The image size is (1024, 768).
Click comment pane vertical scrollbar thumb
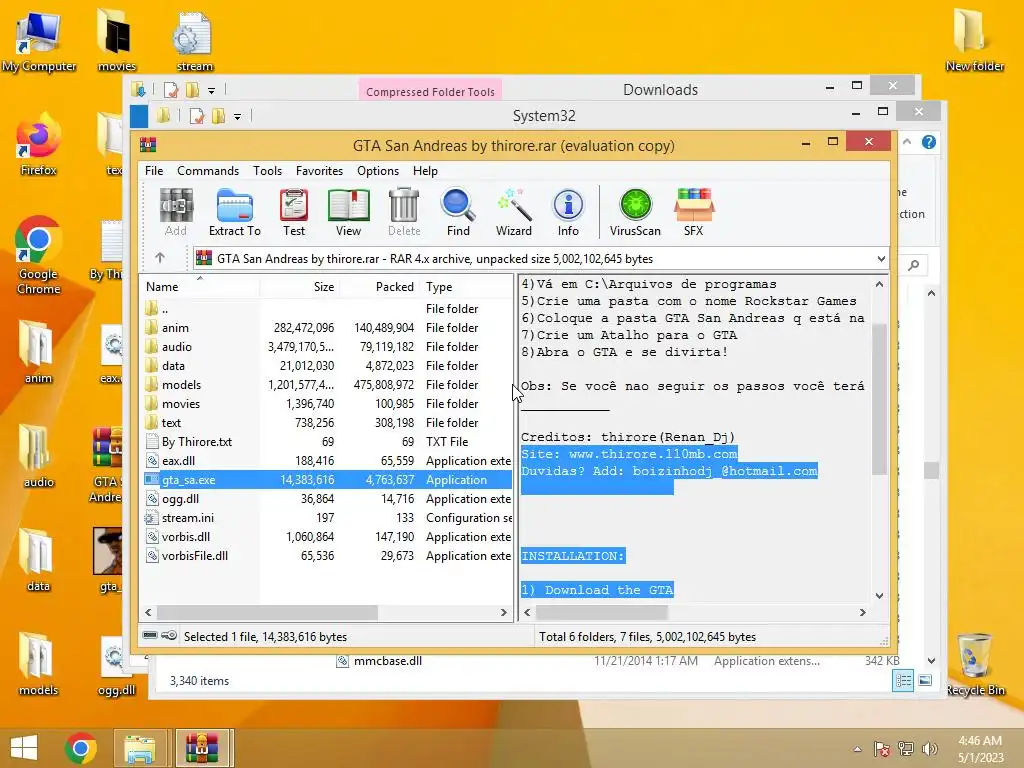(879, 398)
